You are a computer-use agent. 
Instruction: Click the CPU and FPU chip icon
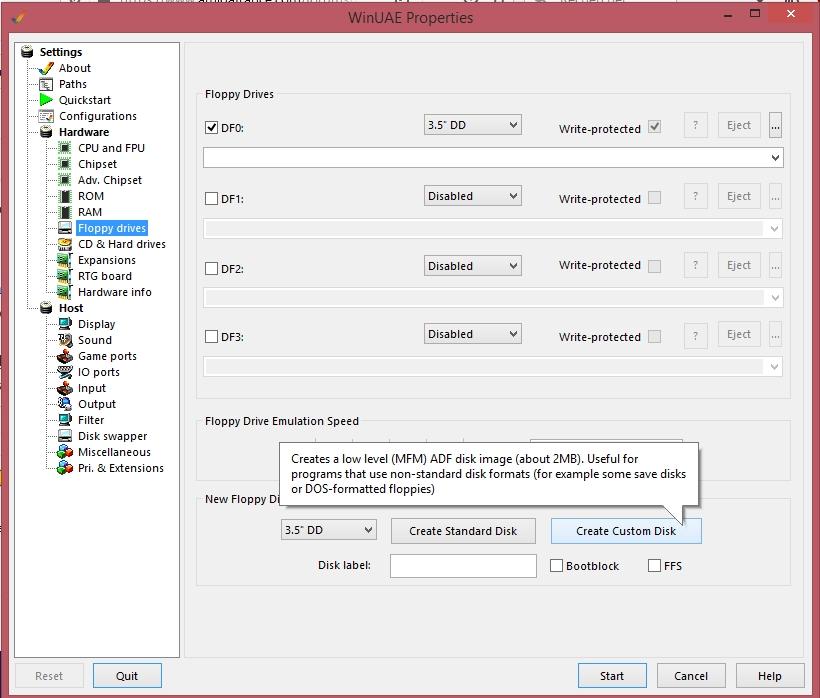pos(65,148)
